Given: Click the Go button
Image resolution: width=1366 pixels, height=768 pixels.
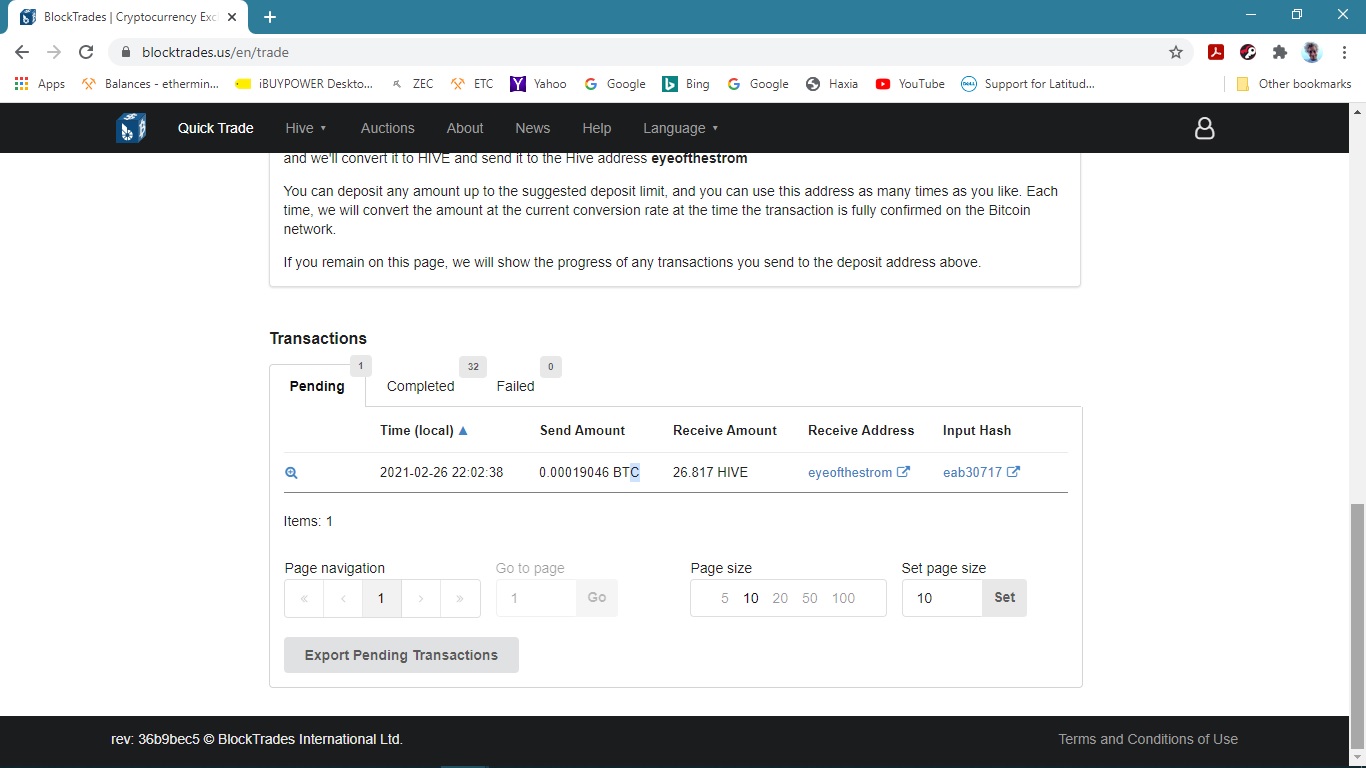Looking at the screenshot, I should point(597,597).
